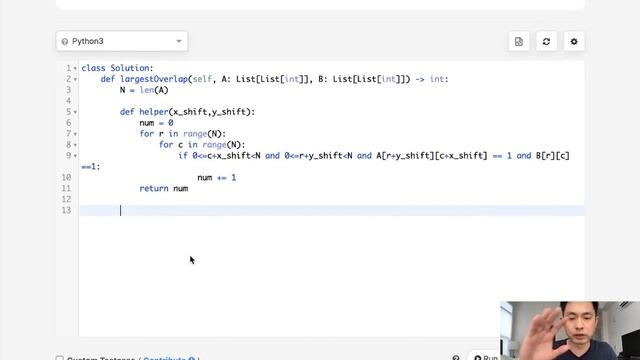Screen dimensions: 640x360
Task: Open editor settings gear icon
Action: coord(574,42)
